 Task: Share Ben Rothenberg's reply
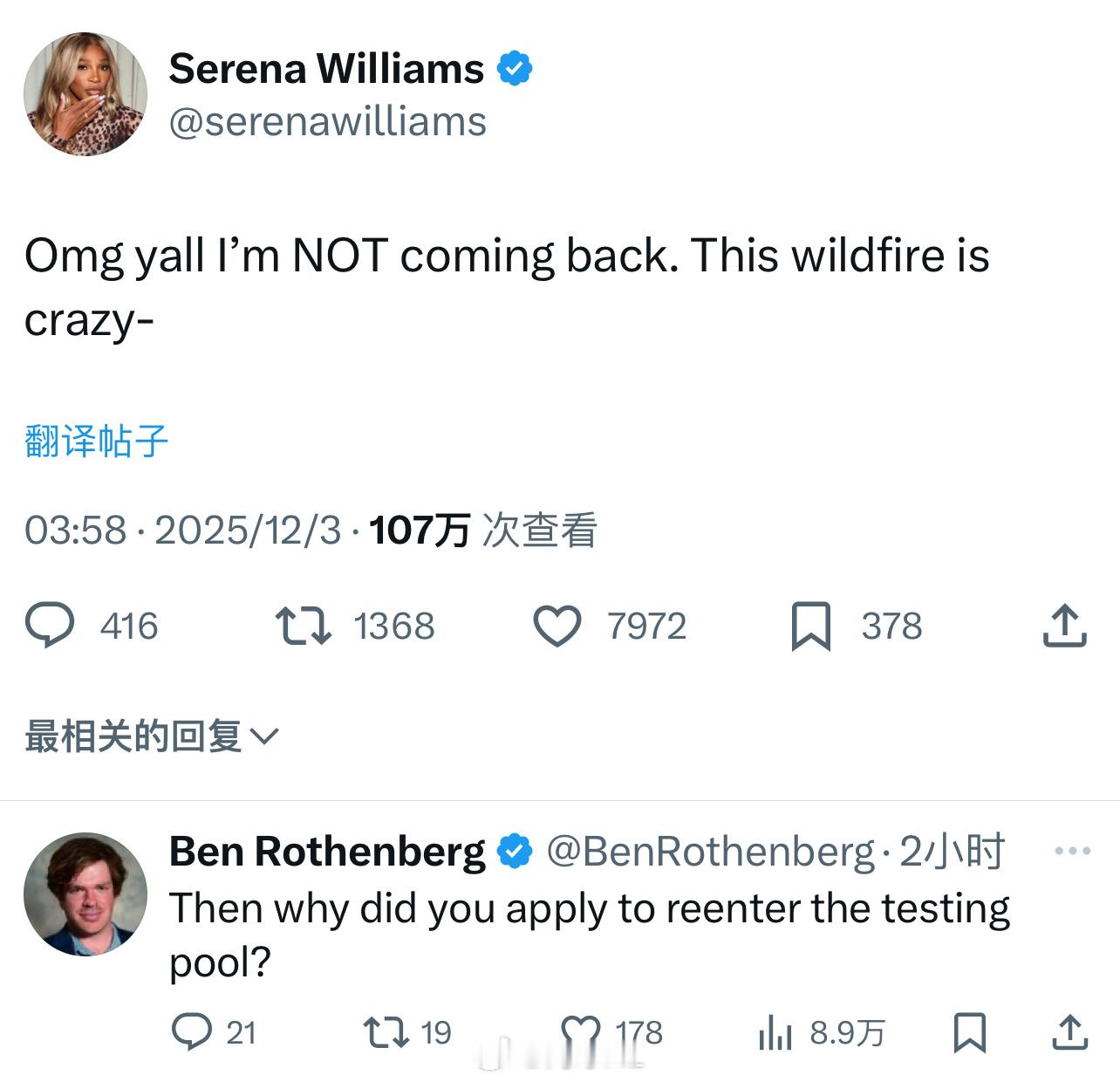pos(1069,1032)
